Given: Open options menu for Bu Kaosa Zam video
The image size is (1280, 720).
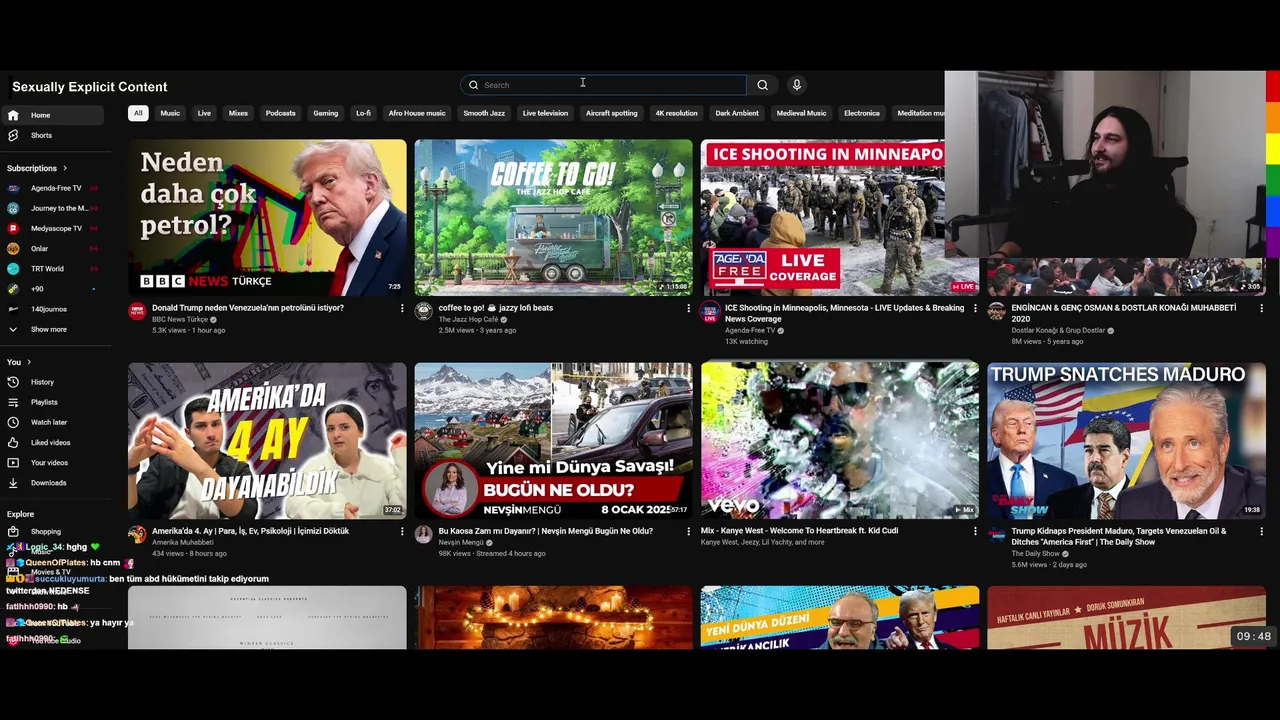Looking at the screenshot, I should [x=688, y=531].
